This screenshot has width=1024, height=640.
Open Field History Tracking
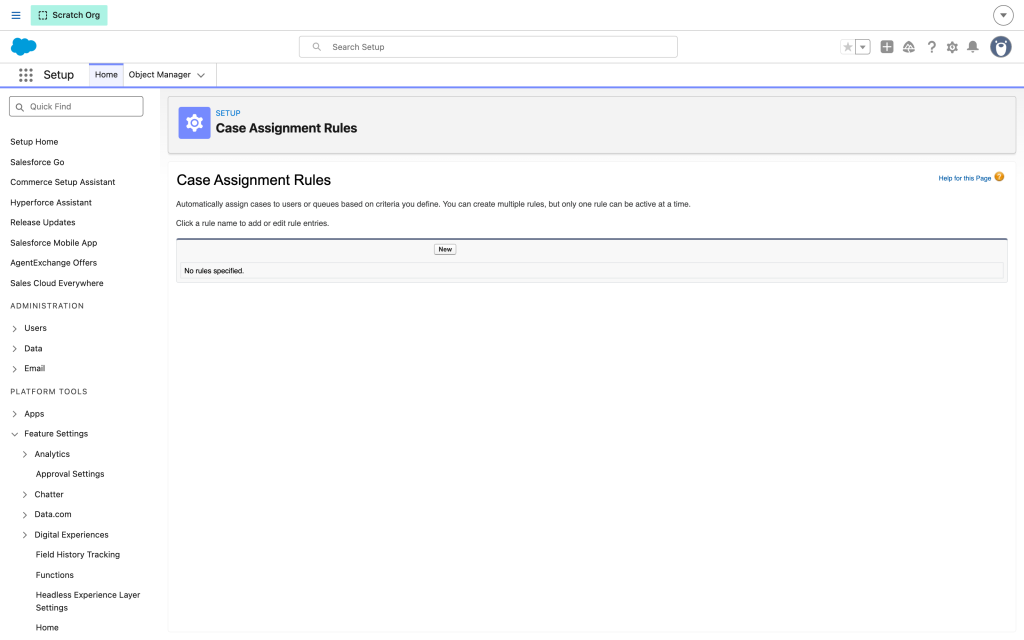[78, 555]
